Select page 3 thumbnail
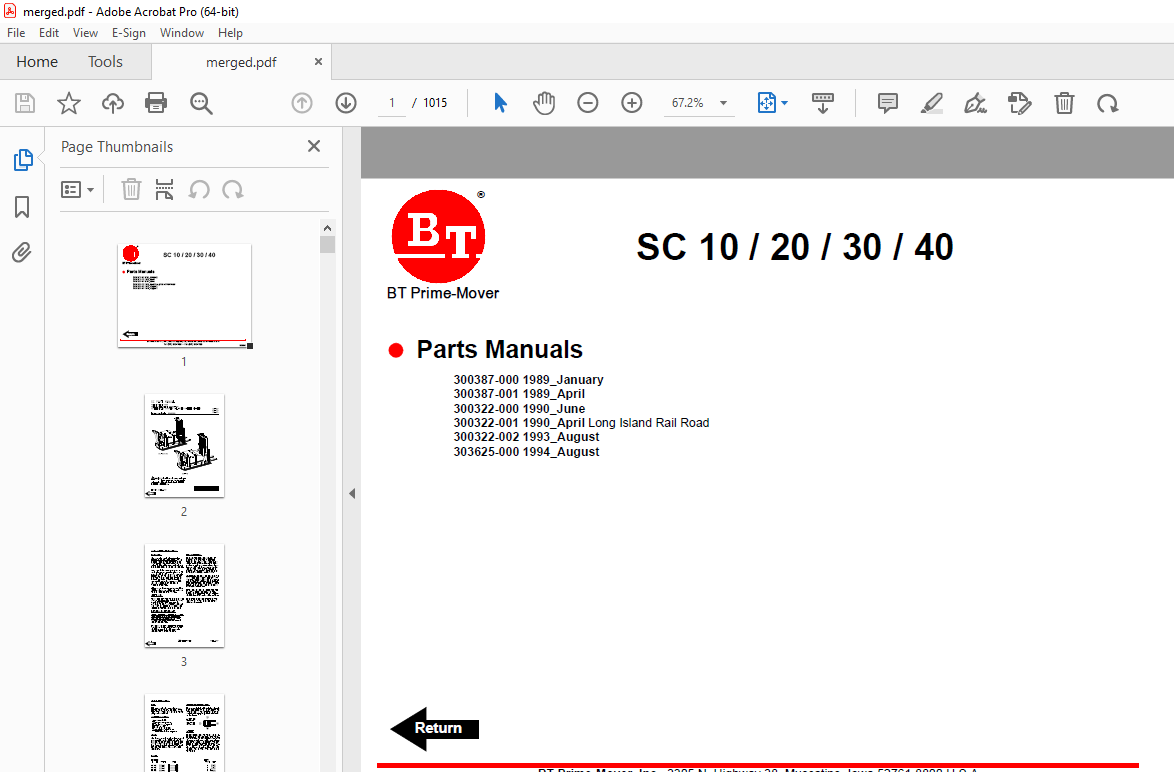The height and width of the screenshot is (772, 1174). pos(184,595)
